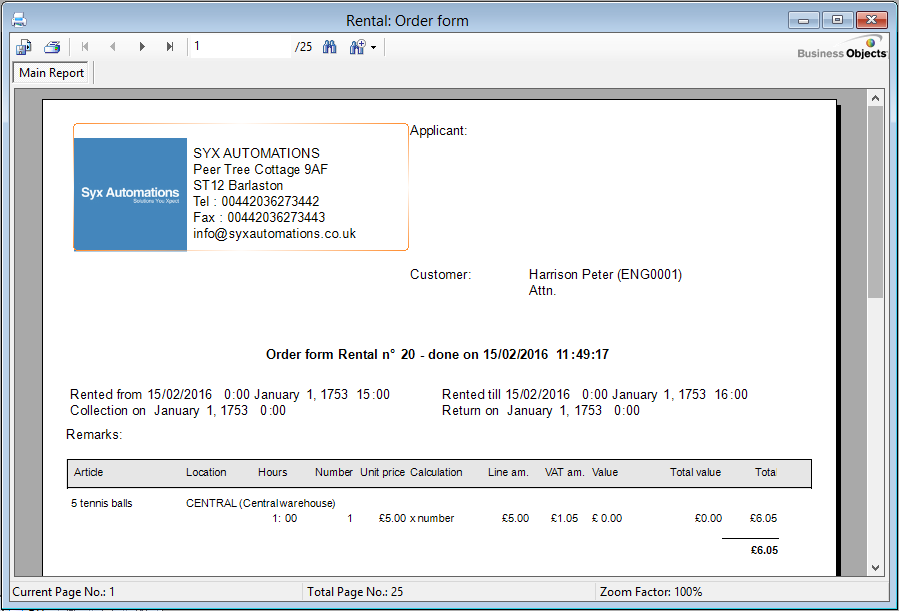Click the Zoom binoculars icon
This screenshot has width=899, height=611.
(357, 47)
